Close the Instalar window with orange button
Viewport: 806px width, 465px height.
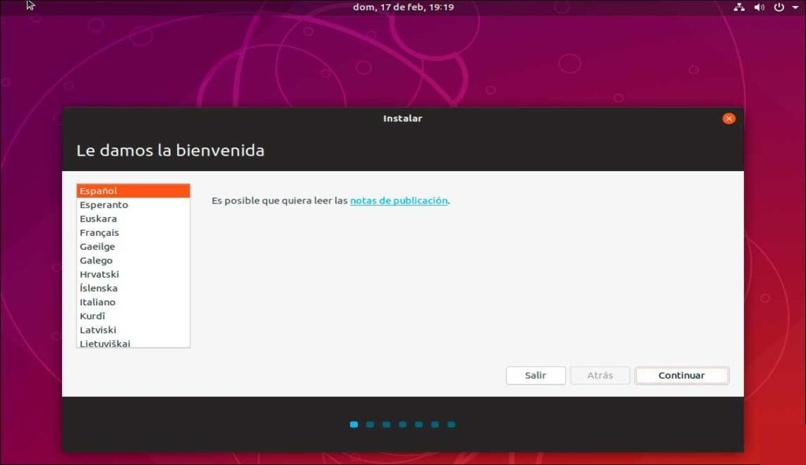[x=728, y=119]
